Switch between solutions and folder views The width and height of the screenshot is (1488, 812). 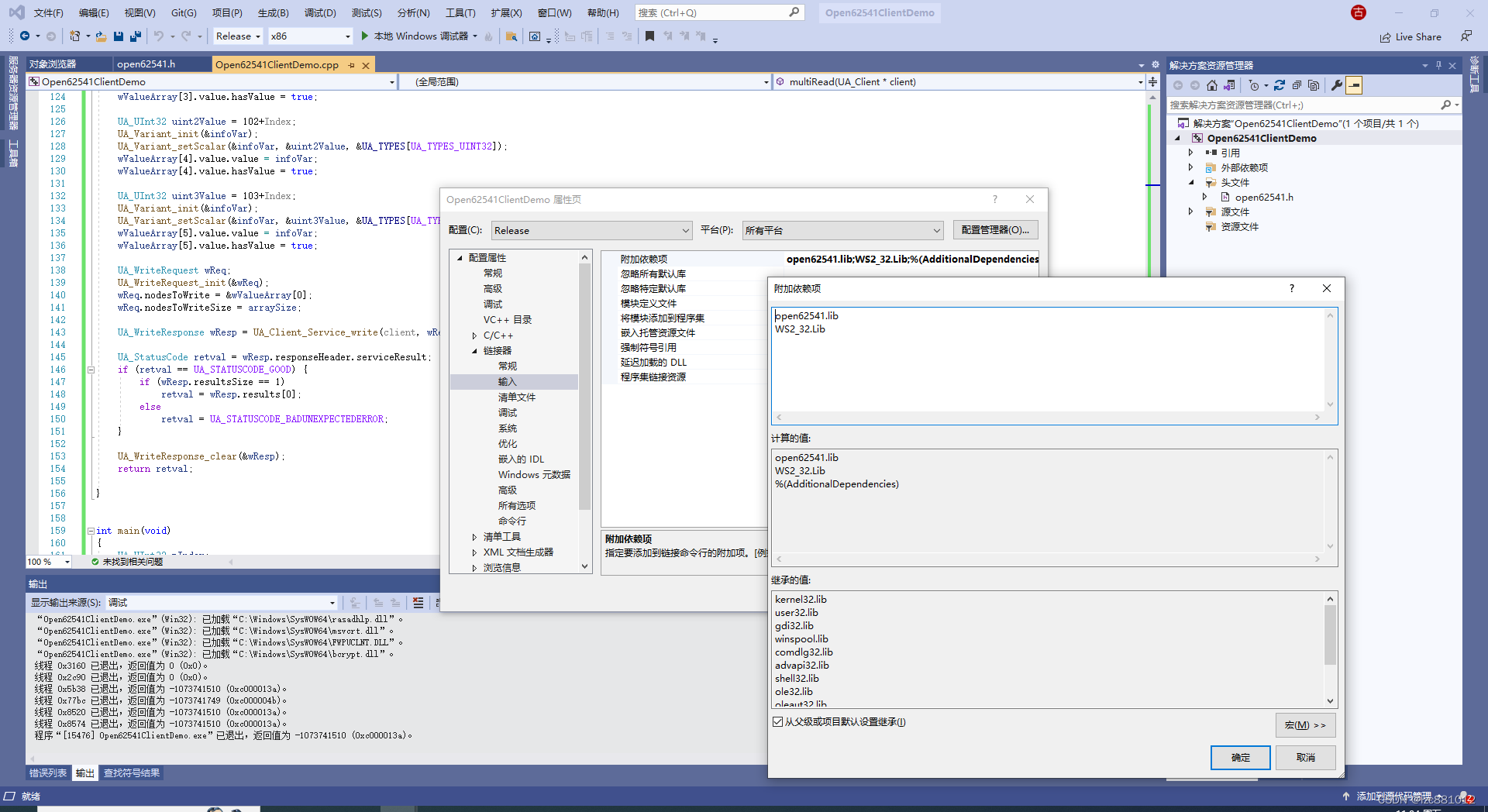pos(1230,85)
